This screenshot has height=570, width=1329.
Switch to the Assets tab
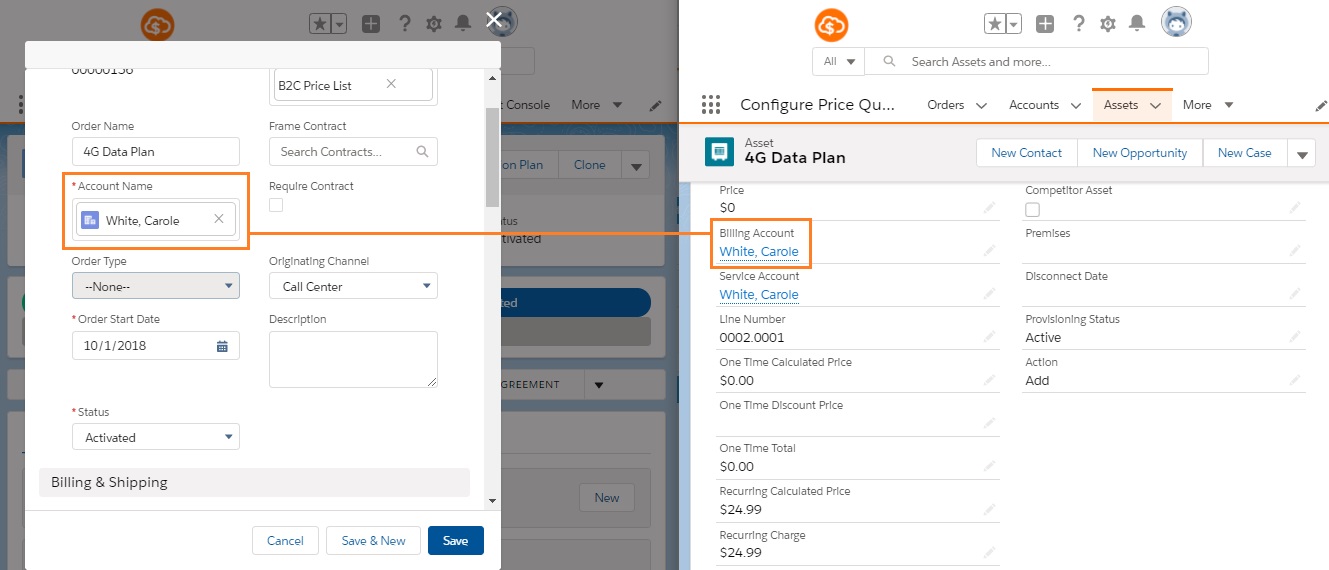coord(1120,105)
